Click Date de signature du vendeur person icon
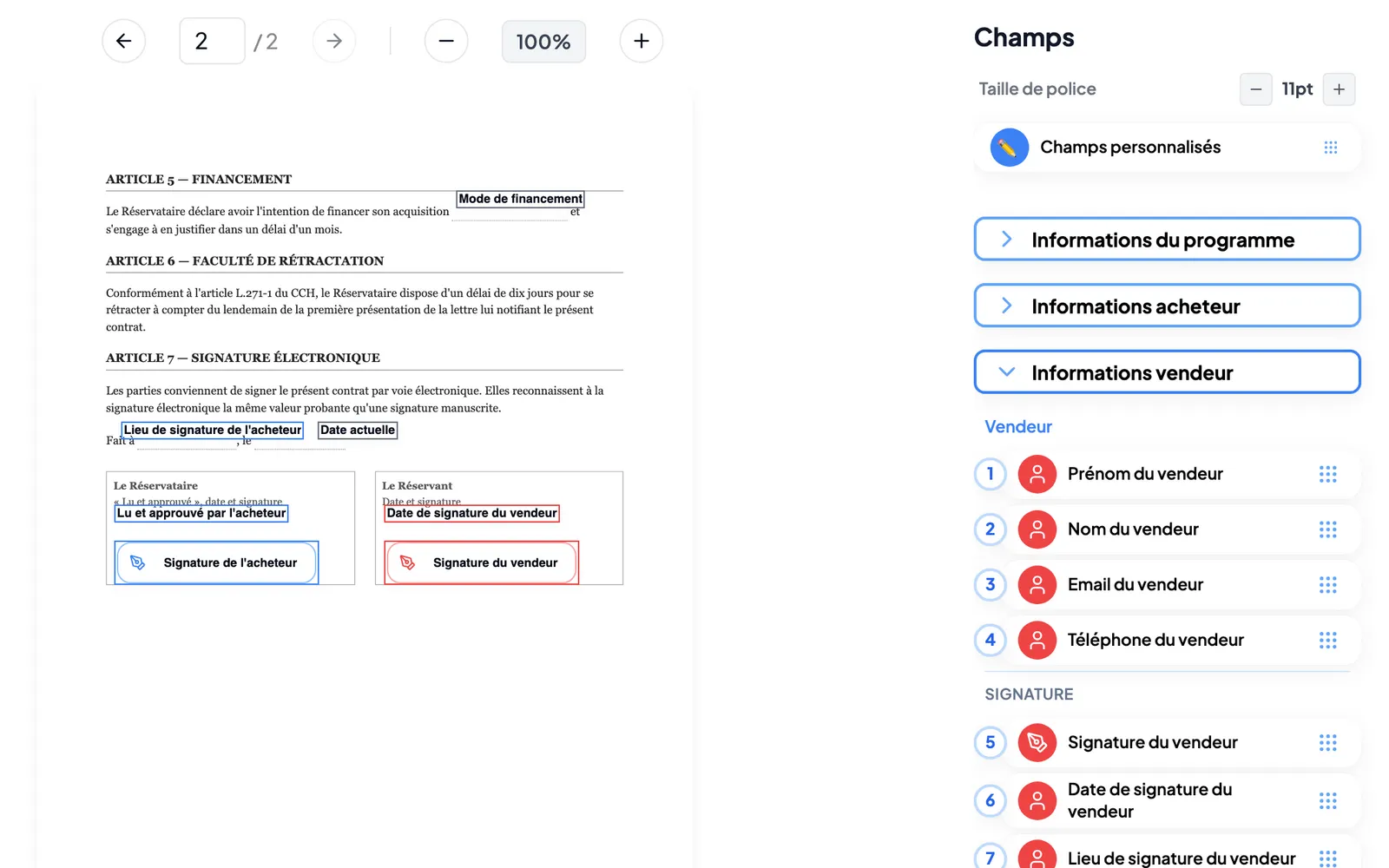This screenshot has width=1389, height=868. coord(1037,801)
